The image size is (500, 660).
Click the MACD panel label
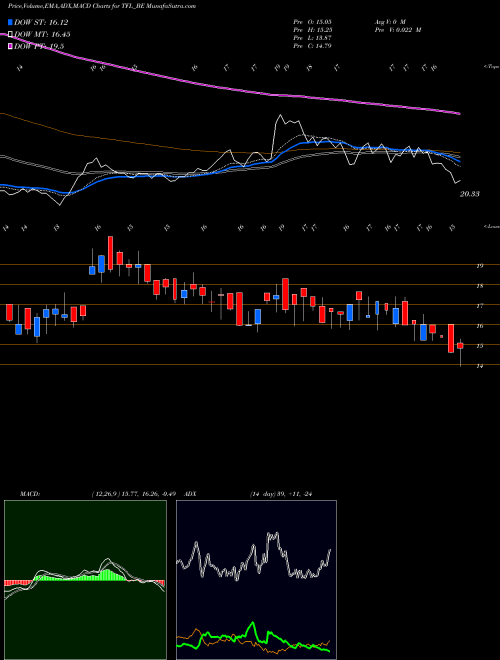pyautogui.click(x=29, y=494)
